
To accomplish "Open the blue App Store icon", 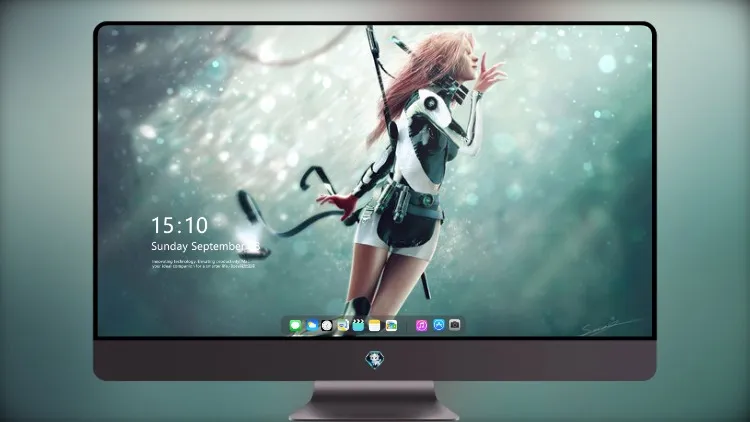I will [439, 325].
